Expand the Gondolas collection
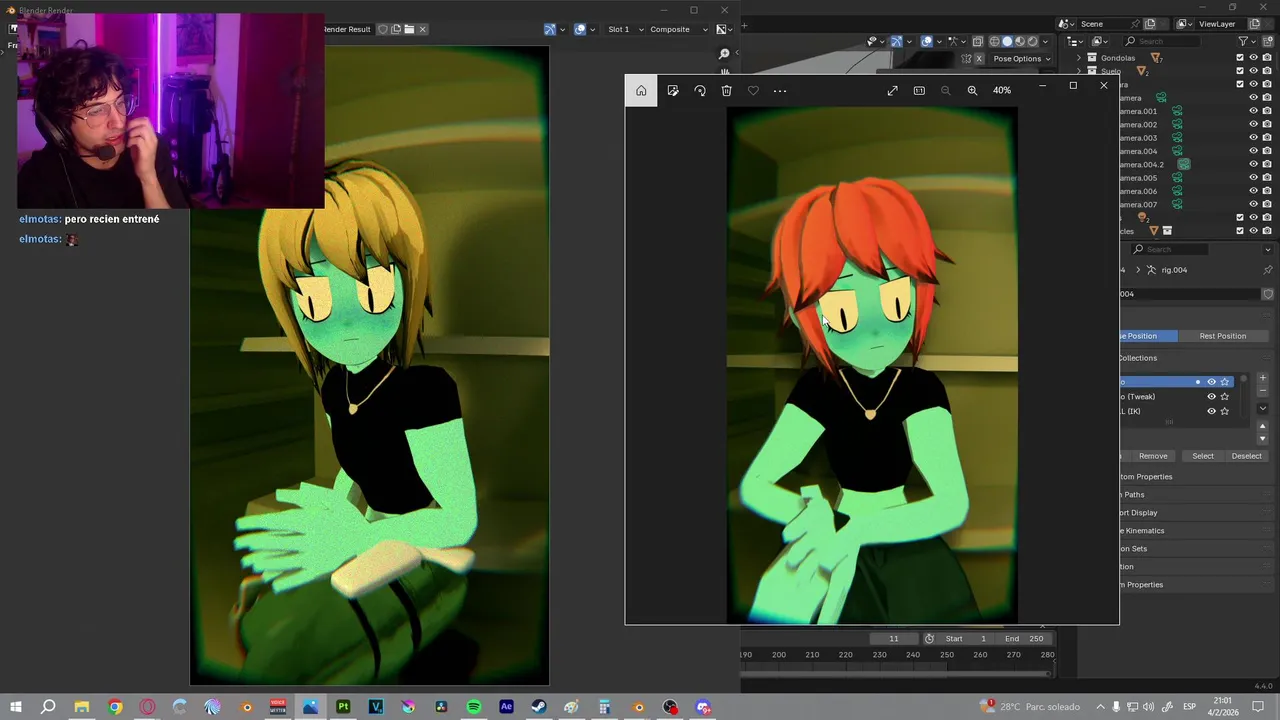This screenshot has height=720, width=1280. click(1079, 58)
